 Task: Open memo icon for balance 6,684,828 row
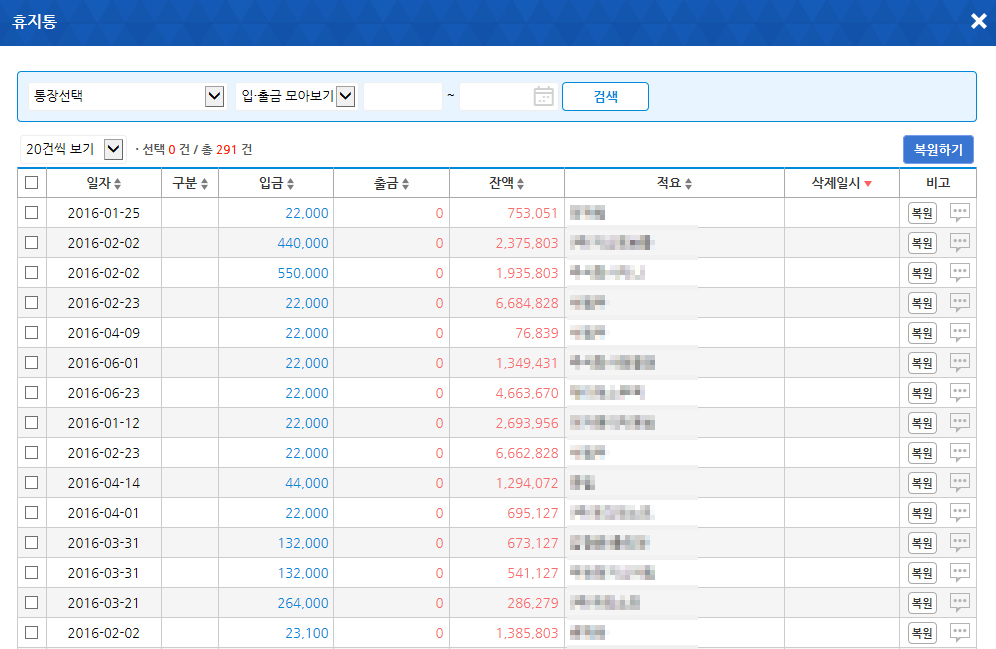[959, 302]
